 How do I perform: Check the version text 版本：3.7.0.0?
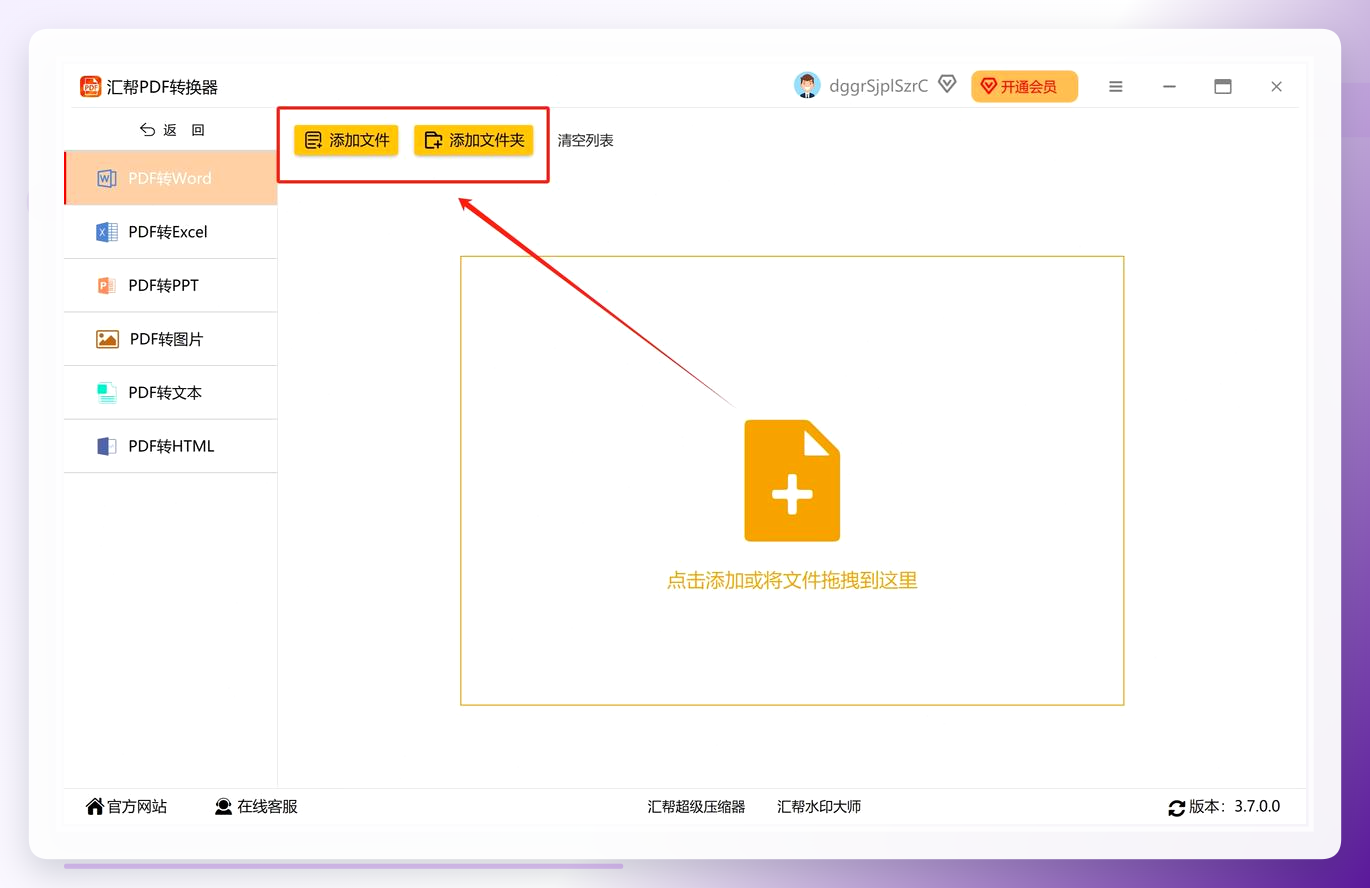pyautogui.click(x=1234, y=807)
